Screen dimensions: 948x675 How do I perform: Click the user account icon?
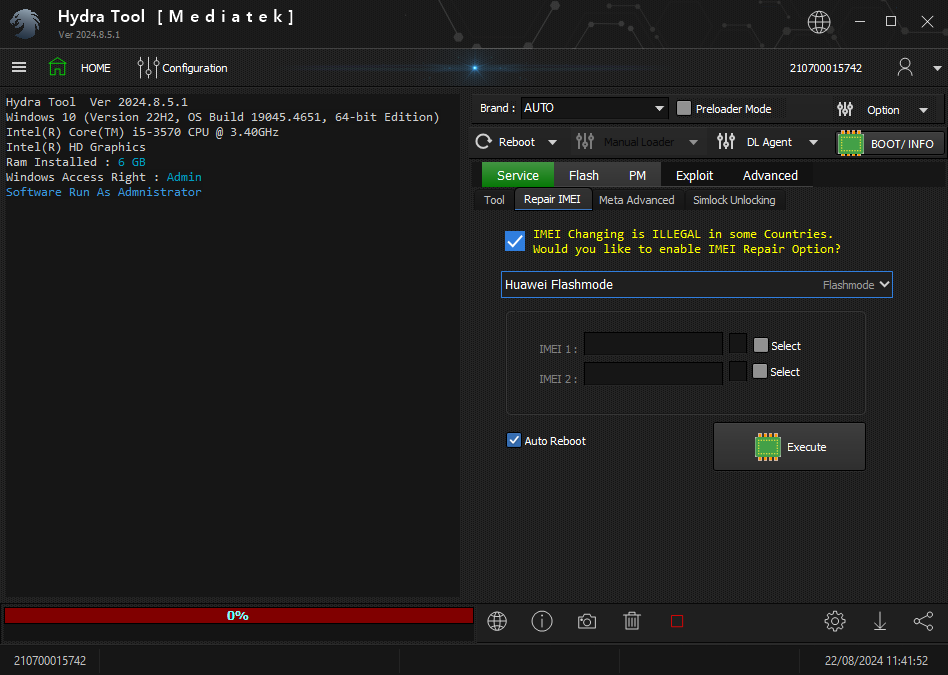(905, 68)
